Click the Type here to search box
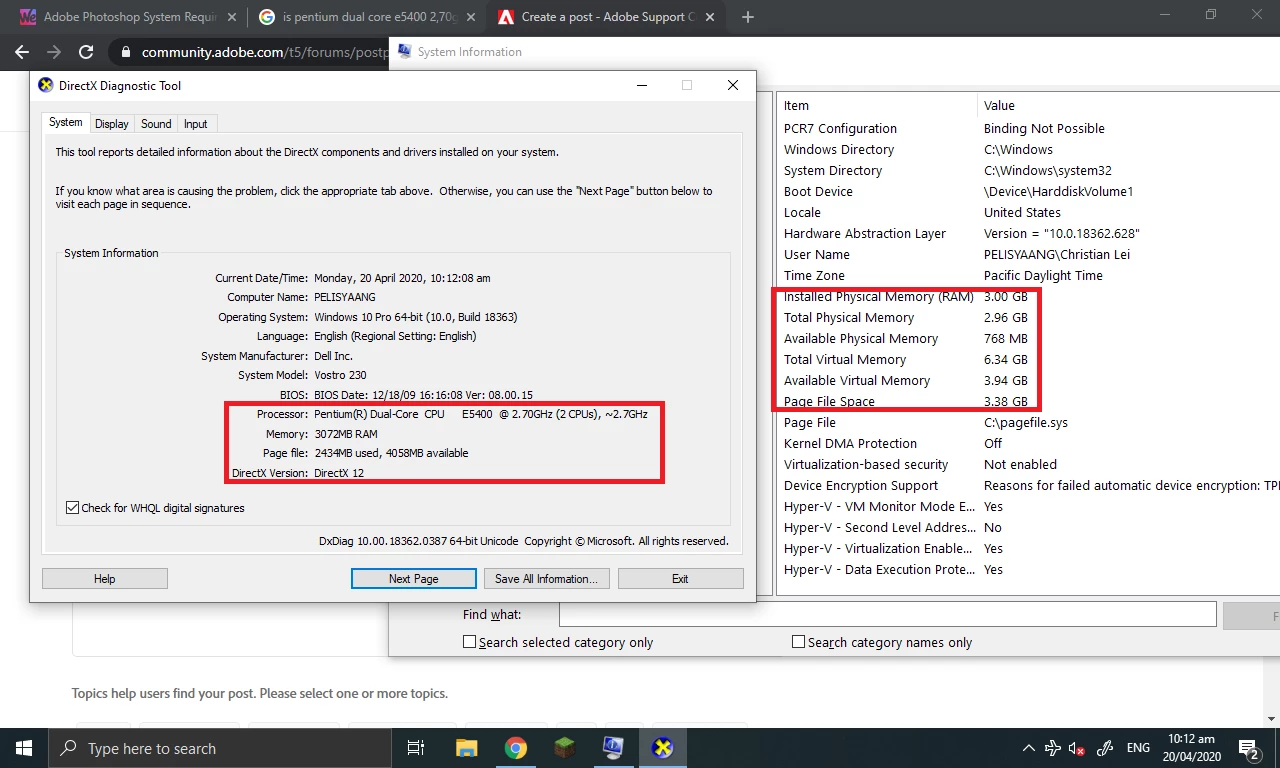The width and height of the screenshot is (1280, 768). click(x=219, y=748)
